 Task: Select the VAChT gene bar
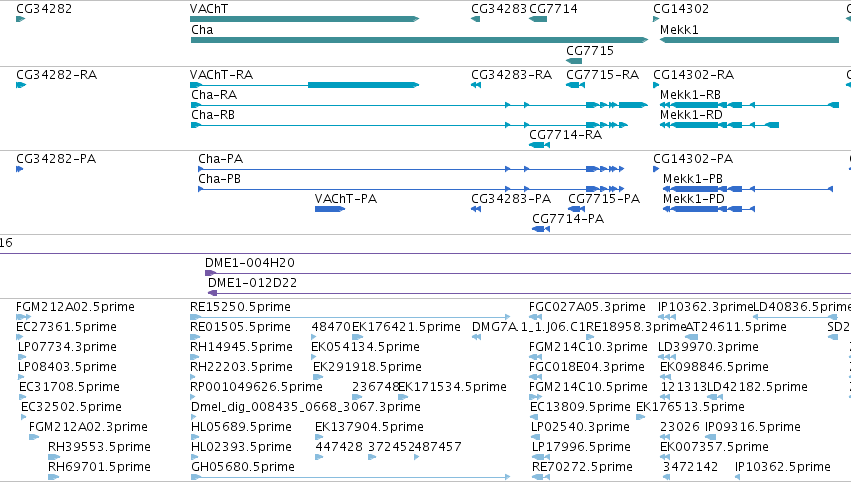click(304, 19)
